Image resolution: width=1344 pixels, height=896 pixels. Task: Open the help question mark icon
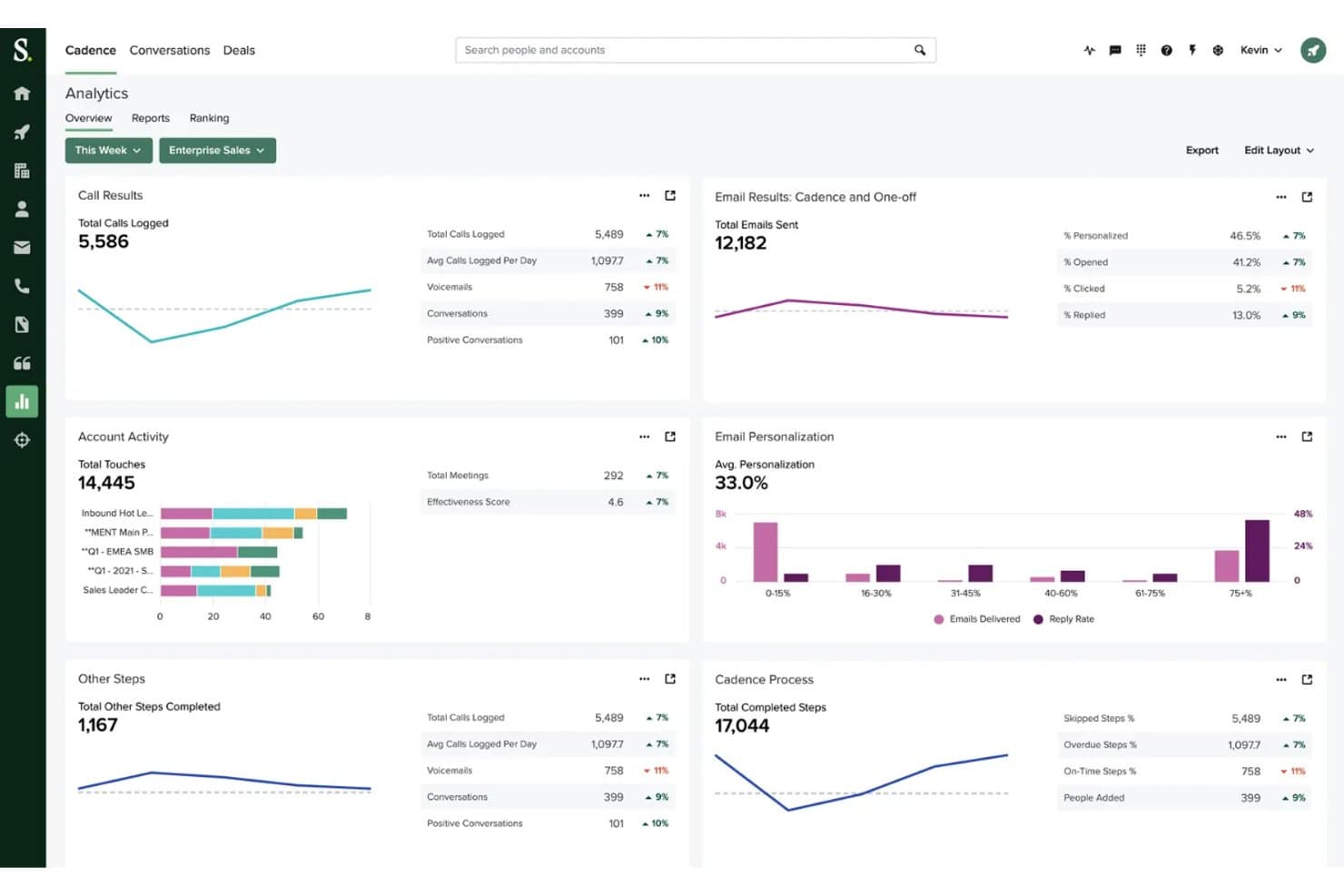[1166, 51]
